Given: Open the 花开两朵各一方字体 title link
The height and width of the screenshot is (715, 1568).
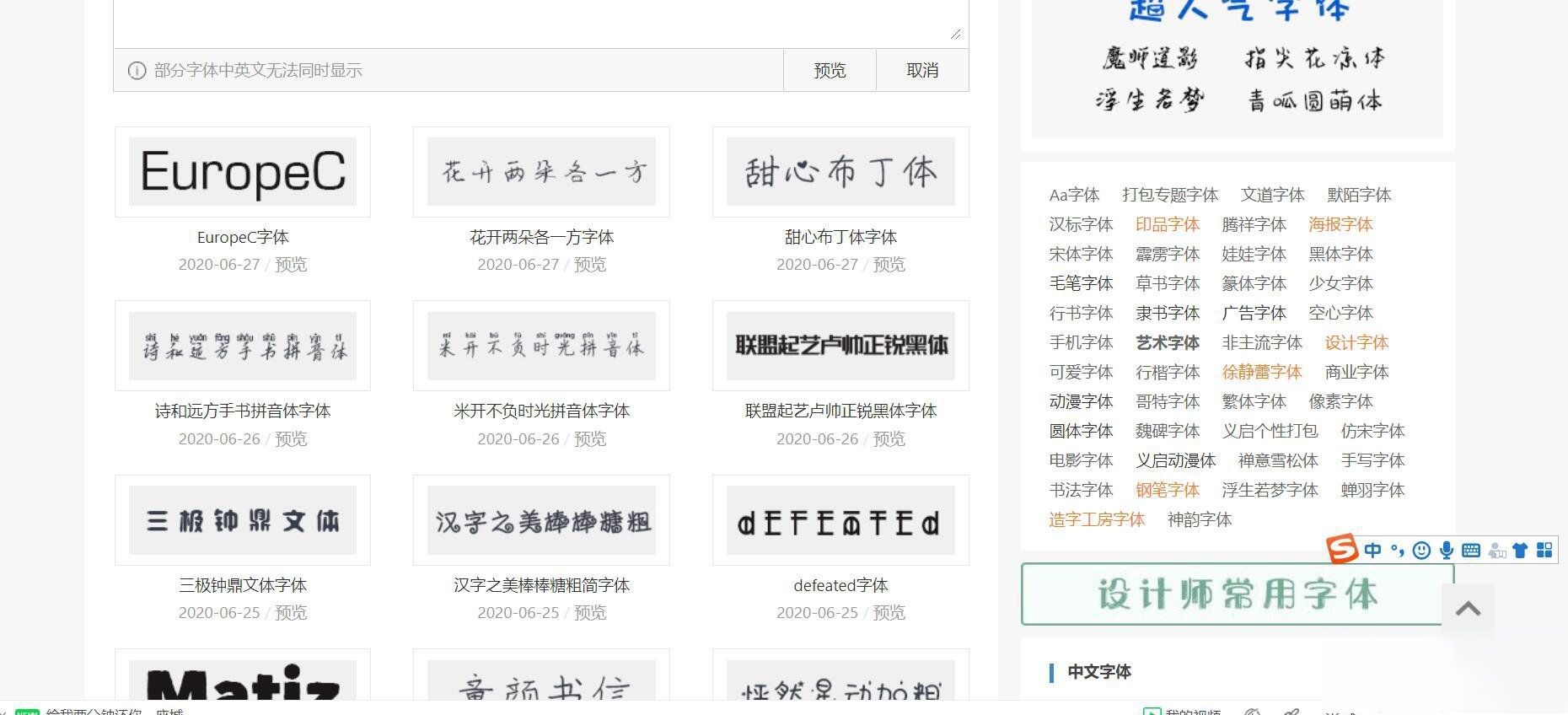Looking at the screenshot, I should tap(541, 237).
